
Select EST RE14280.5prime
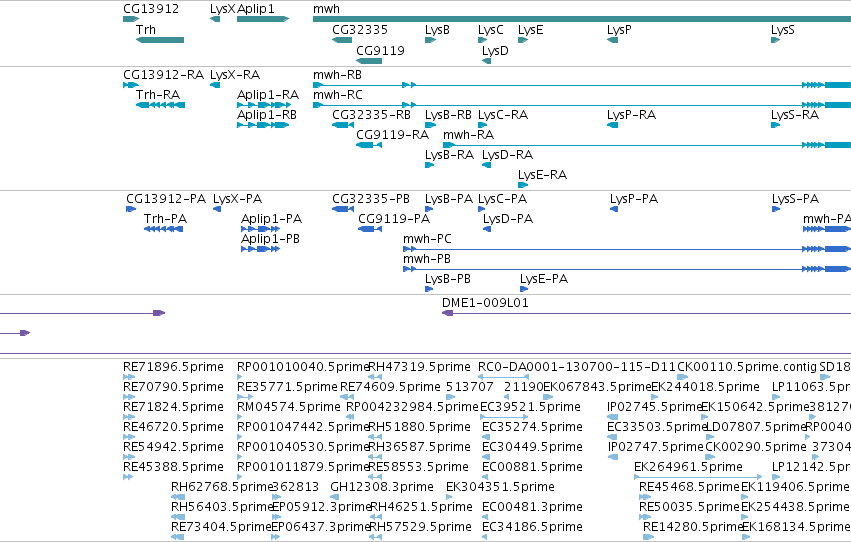click(649, 537)
